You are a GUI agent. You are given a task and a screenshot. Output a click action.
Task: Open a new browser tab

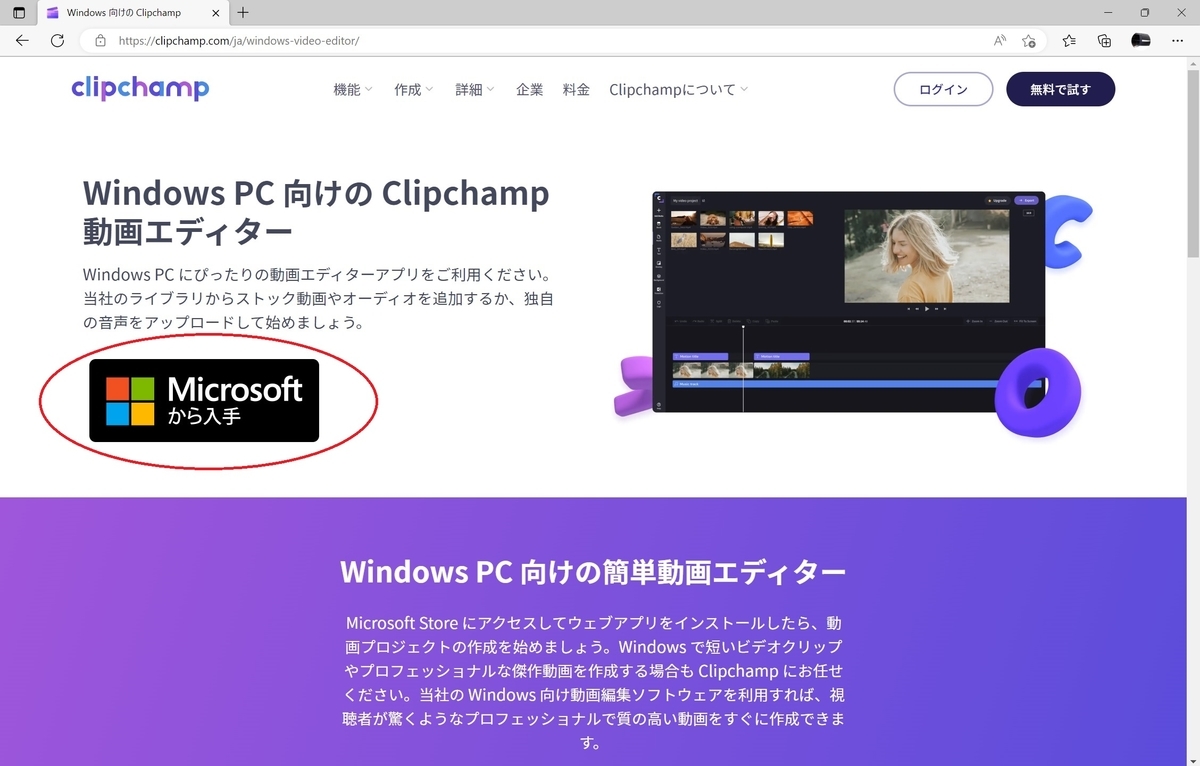tap(243, 13)
